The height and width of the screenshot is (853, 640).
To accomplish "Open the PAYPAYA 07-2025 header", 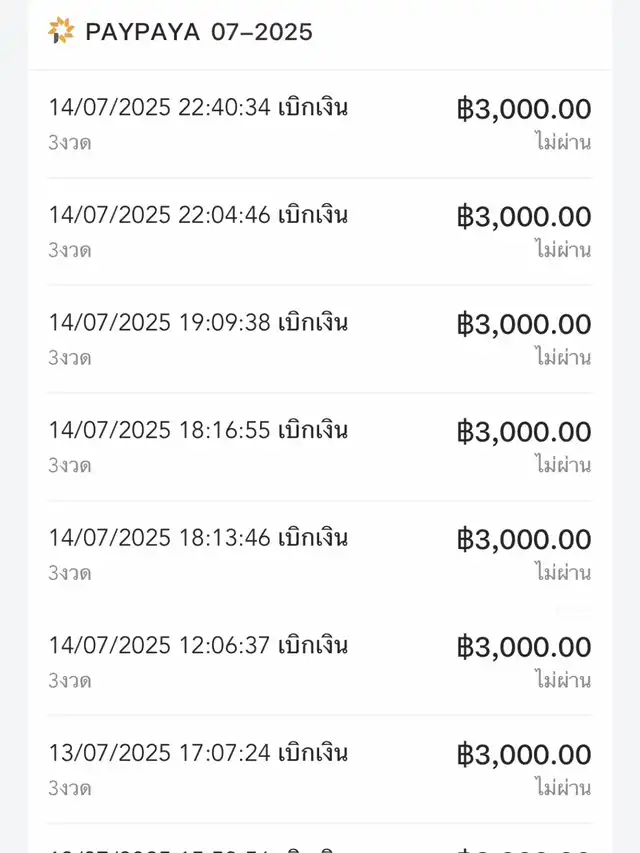I will click(x=199, y=32).
